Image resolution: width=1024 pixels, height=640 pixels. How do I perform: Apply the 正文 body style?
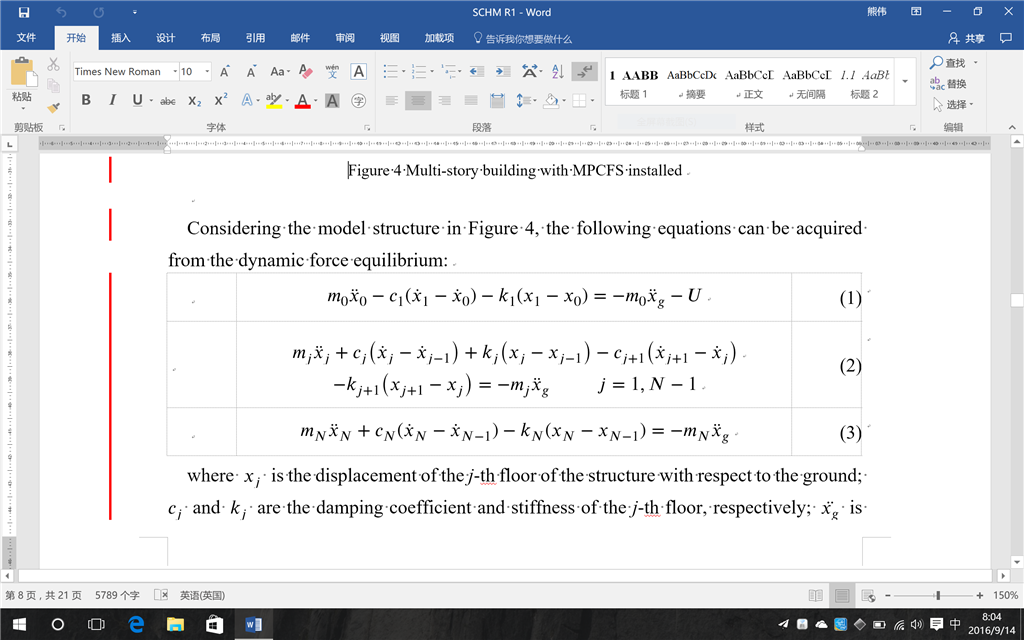click(x=749, y=81)
